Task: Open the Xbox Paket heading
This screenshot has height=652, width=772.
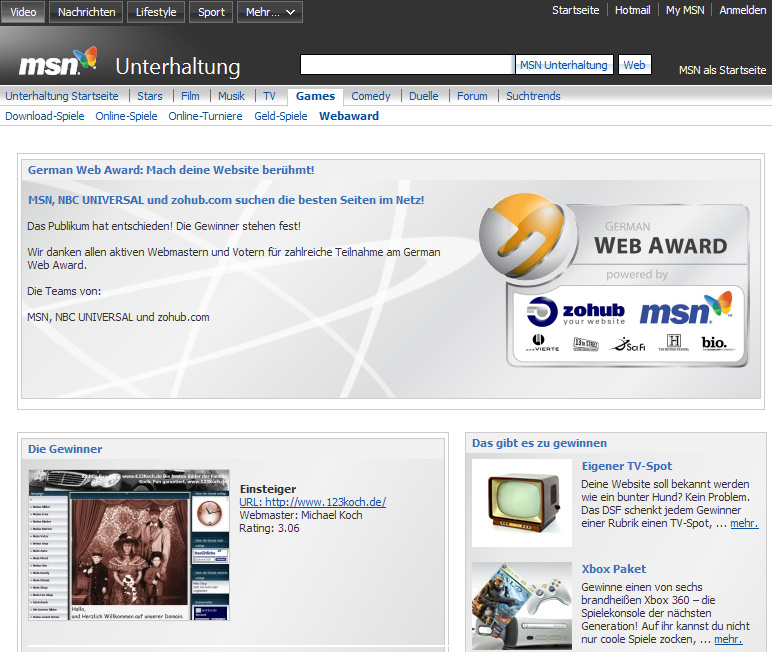Action: point(613,569)
